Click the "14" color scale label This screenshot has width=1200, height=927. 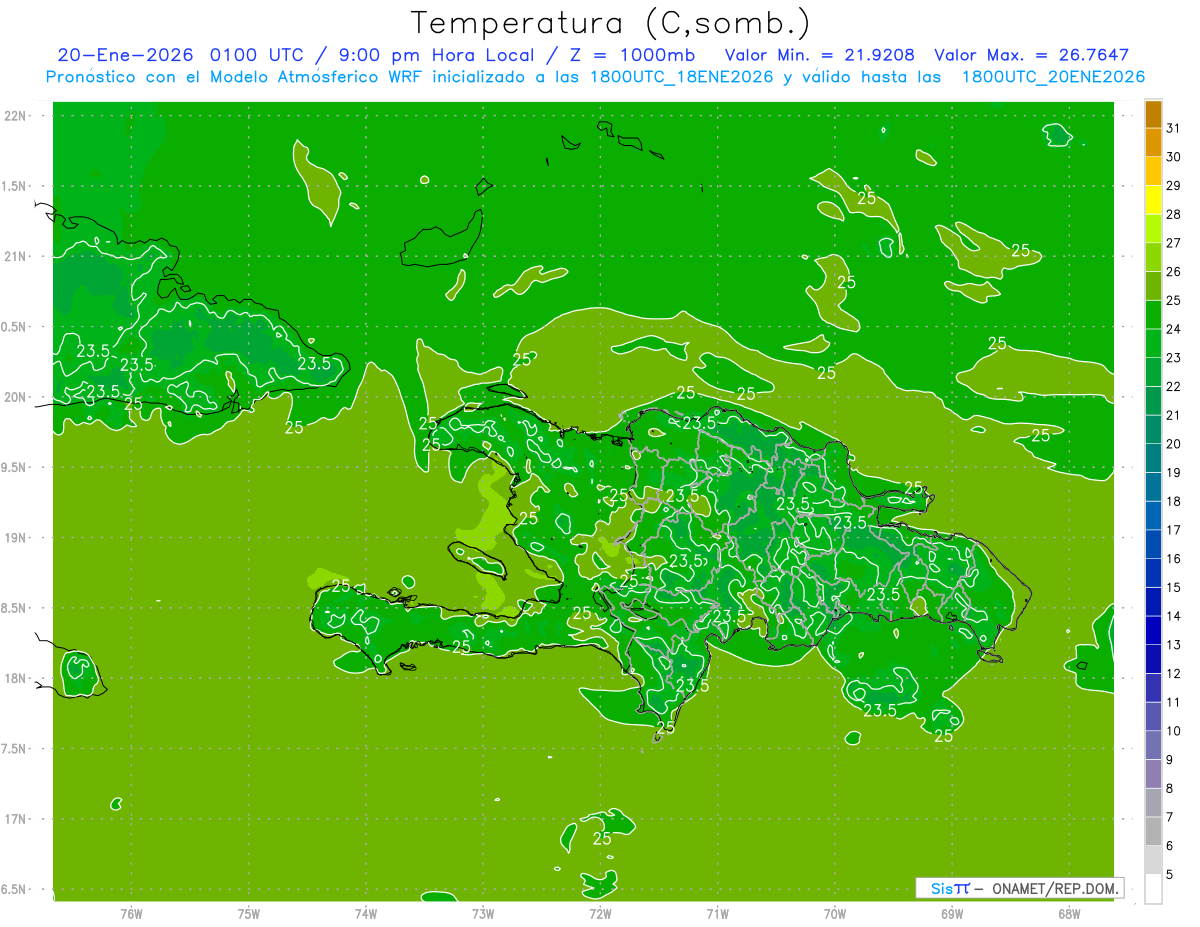[1174, 616]
